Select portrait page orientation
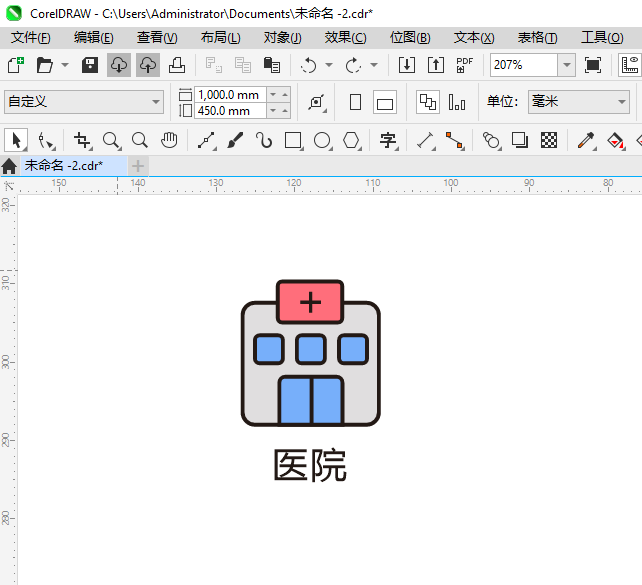Screen dimensions: 642x585 tap(355, 102)
